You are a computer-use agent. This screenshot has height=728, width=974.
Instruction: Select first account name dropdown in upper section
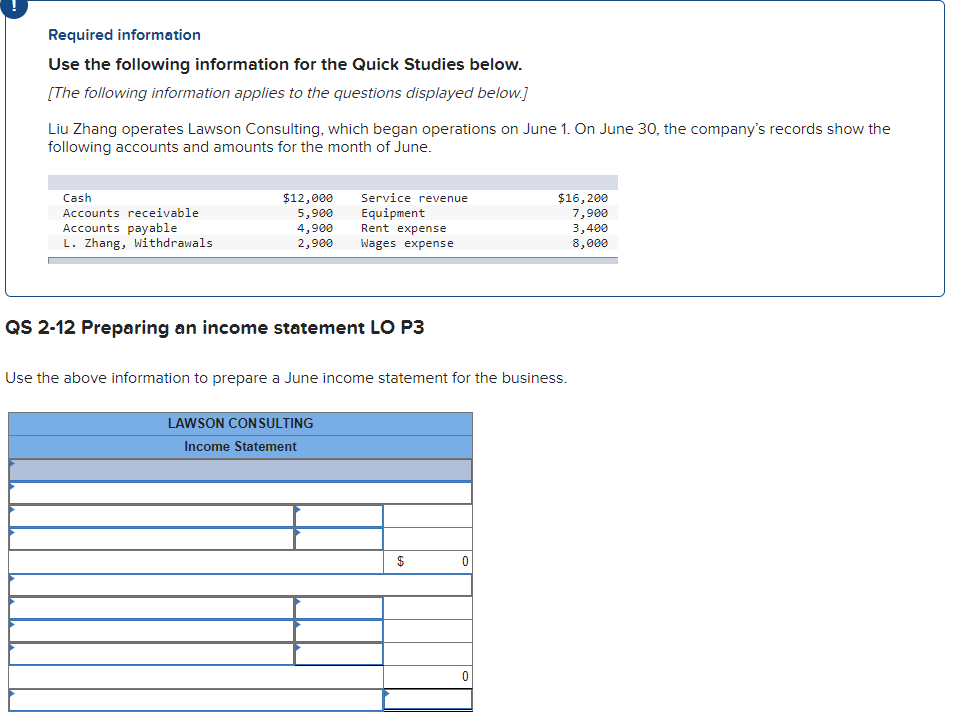point(152,516)
